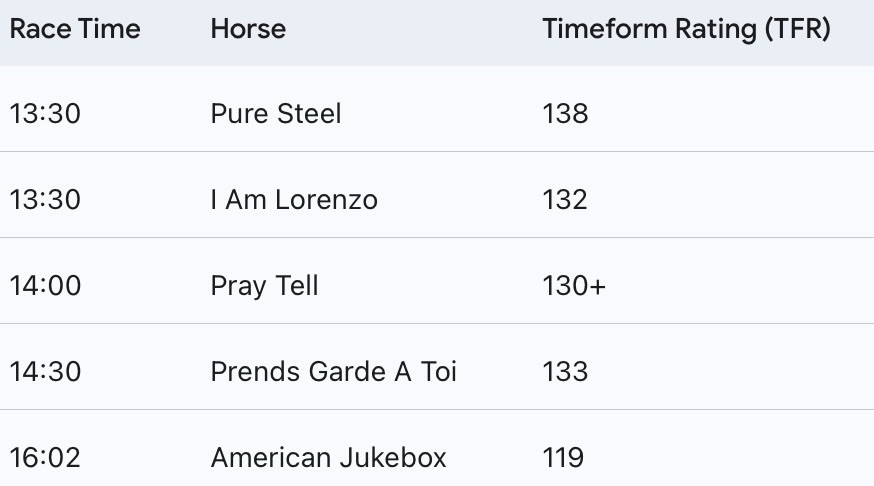Click the I Am Lorenzo horse name
This screenshot has width=874, height=486.
[x=294, y=200]
